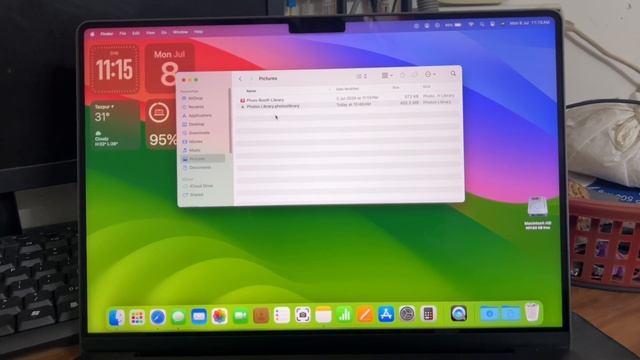Sort by the Date Modified column header
This screenshot has height=360, width=640.
pyautogui.click(x=347, y=89)
